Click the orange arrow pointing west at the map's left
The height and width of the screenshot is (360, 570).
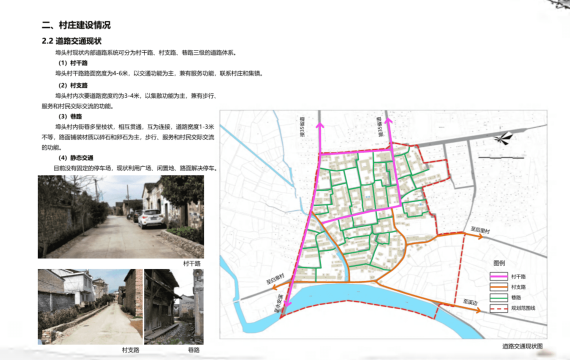(275, 287)
